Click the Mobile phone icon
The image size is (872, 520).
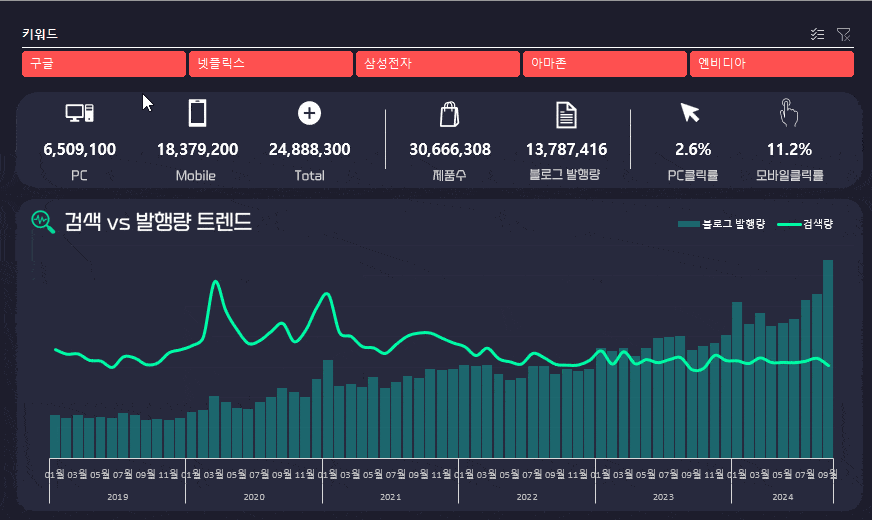(197, 113)
